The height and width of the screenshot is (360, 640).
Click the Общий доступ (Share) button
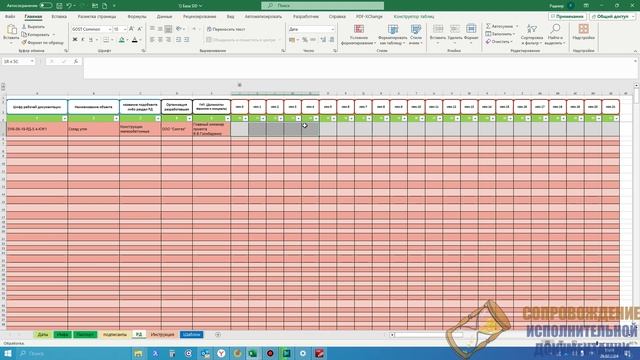[613, 17]
